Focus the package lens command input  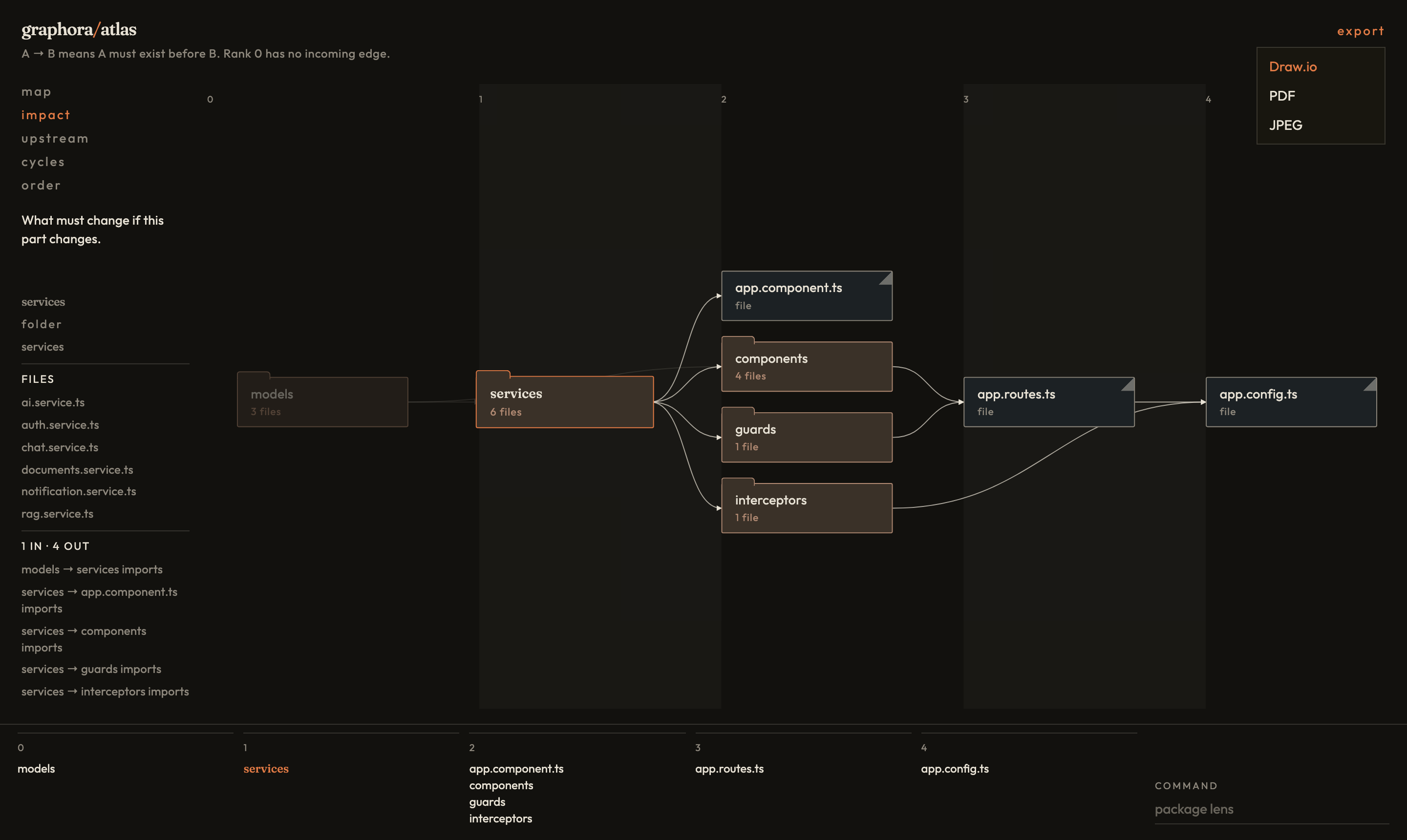coord(1272,809)
